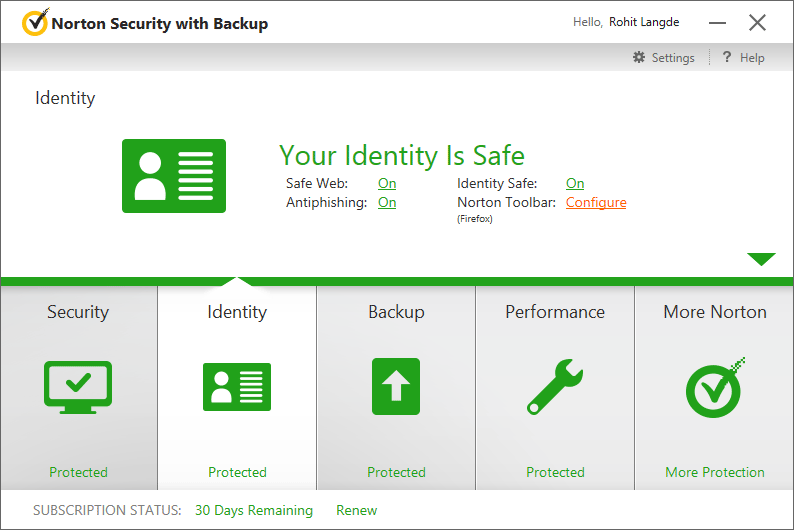The height and width of the screenshot is (530, 794).
Task: Select the Backup upload arrow icon
Action: [x=396, y=386]
